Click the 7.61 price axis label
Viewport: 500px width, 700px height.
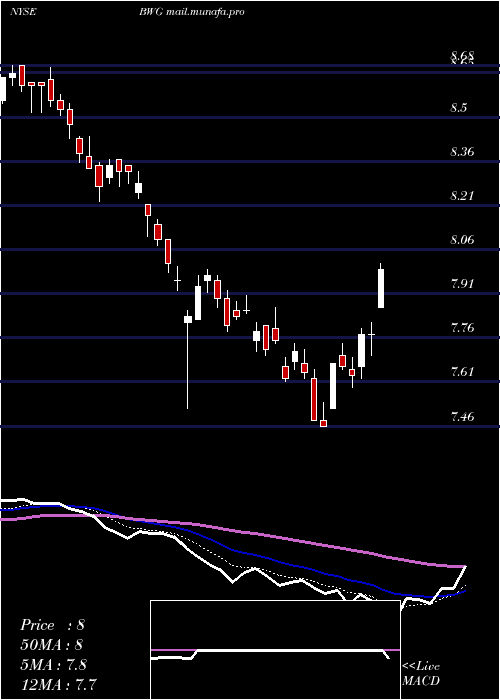(462, 371)
